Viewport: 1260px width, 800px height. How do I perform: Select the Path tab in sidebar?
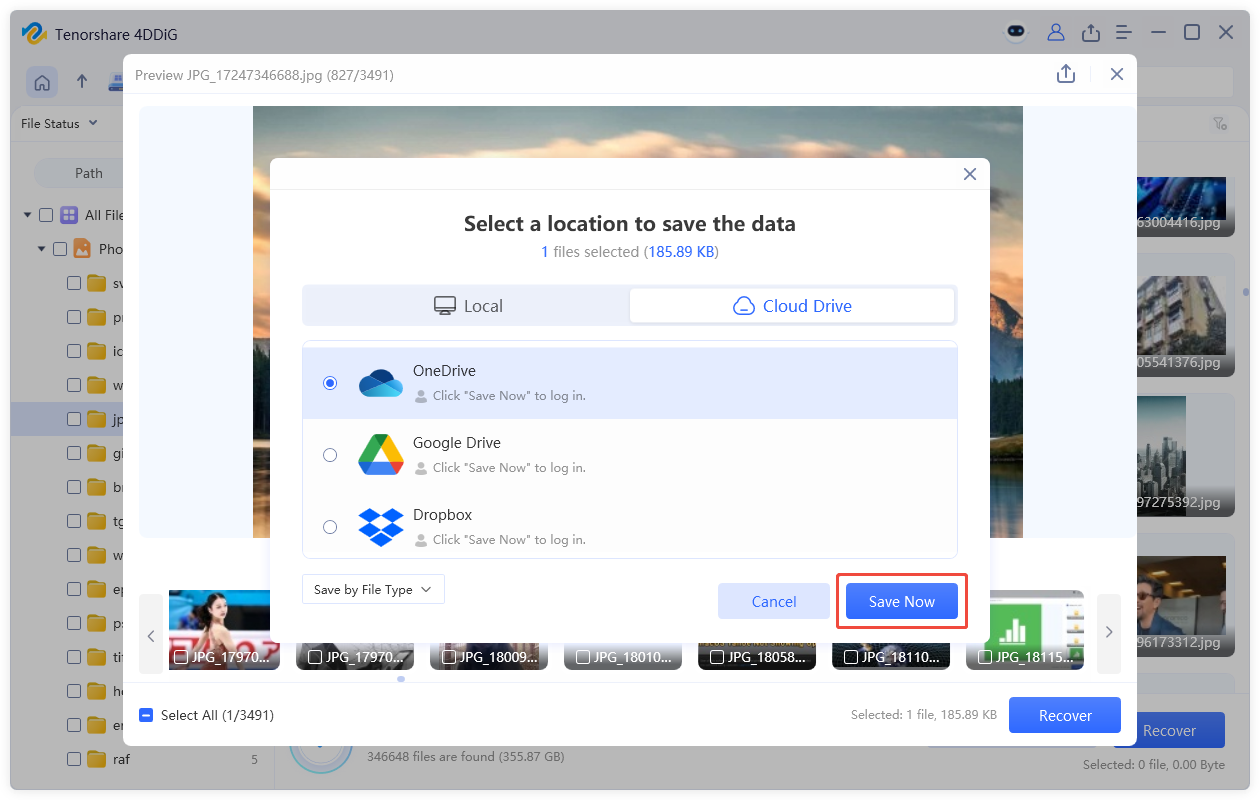pyautogui.click(x=89, y=173)
